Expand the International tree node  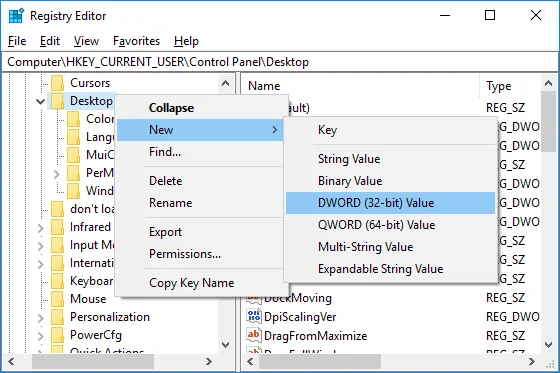point(40,264)
